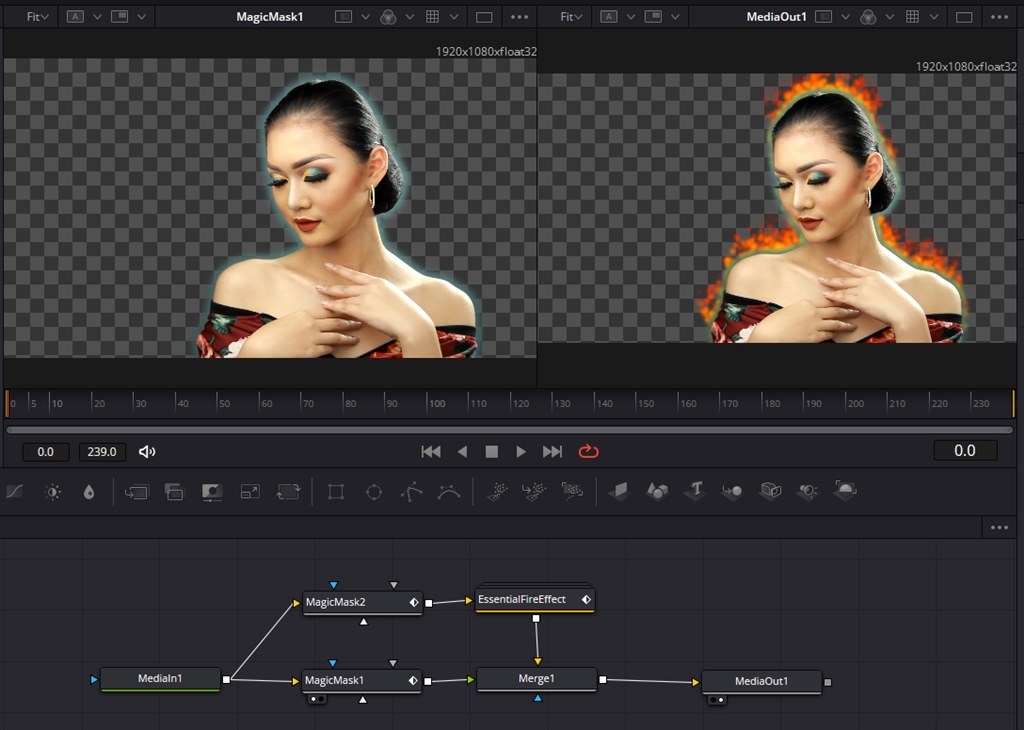Toggle loop playback mode
The image size is (1024, 730).
coord(588,452)
